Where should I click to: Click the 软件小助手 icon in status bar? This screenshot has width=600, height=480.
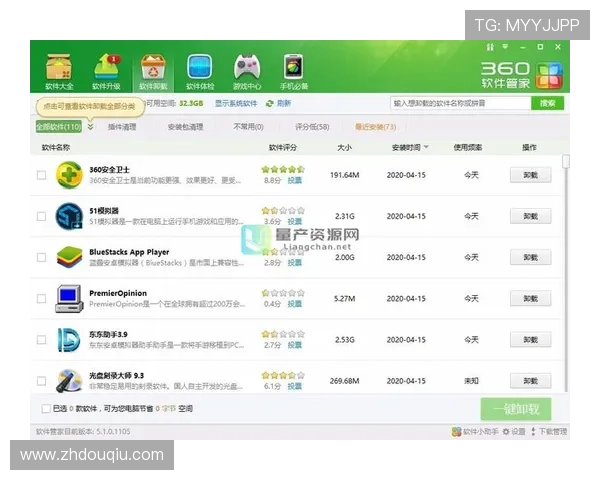(456, 432)
